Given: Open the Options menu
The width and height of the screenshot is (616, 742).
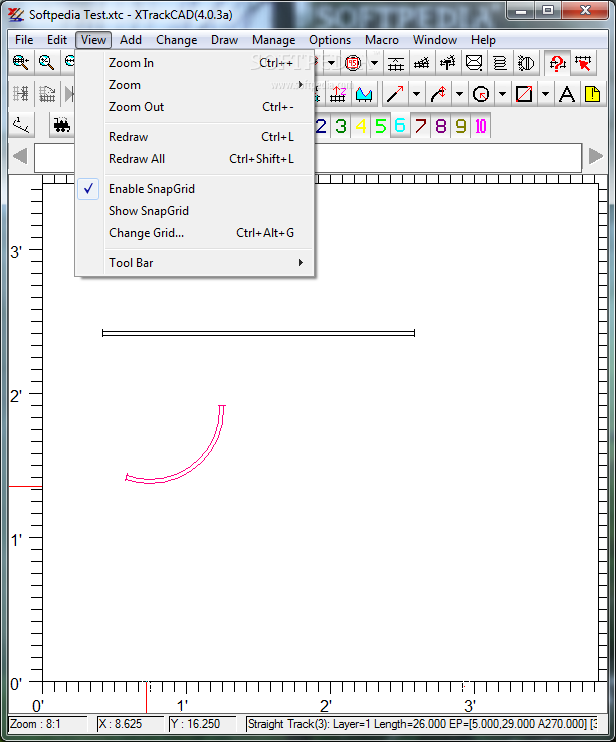Looking at the screenshot, I should click(x=330, y=40).
